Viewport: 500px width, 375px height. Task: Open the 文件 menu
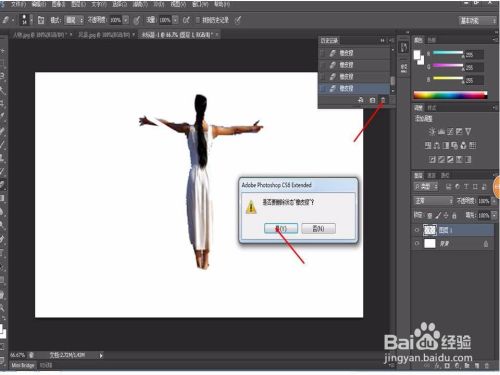click(20, 5)
